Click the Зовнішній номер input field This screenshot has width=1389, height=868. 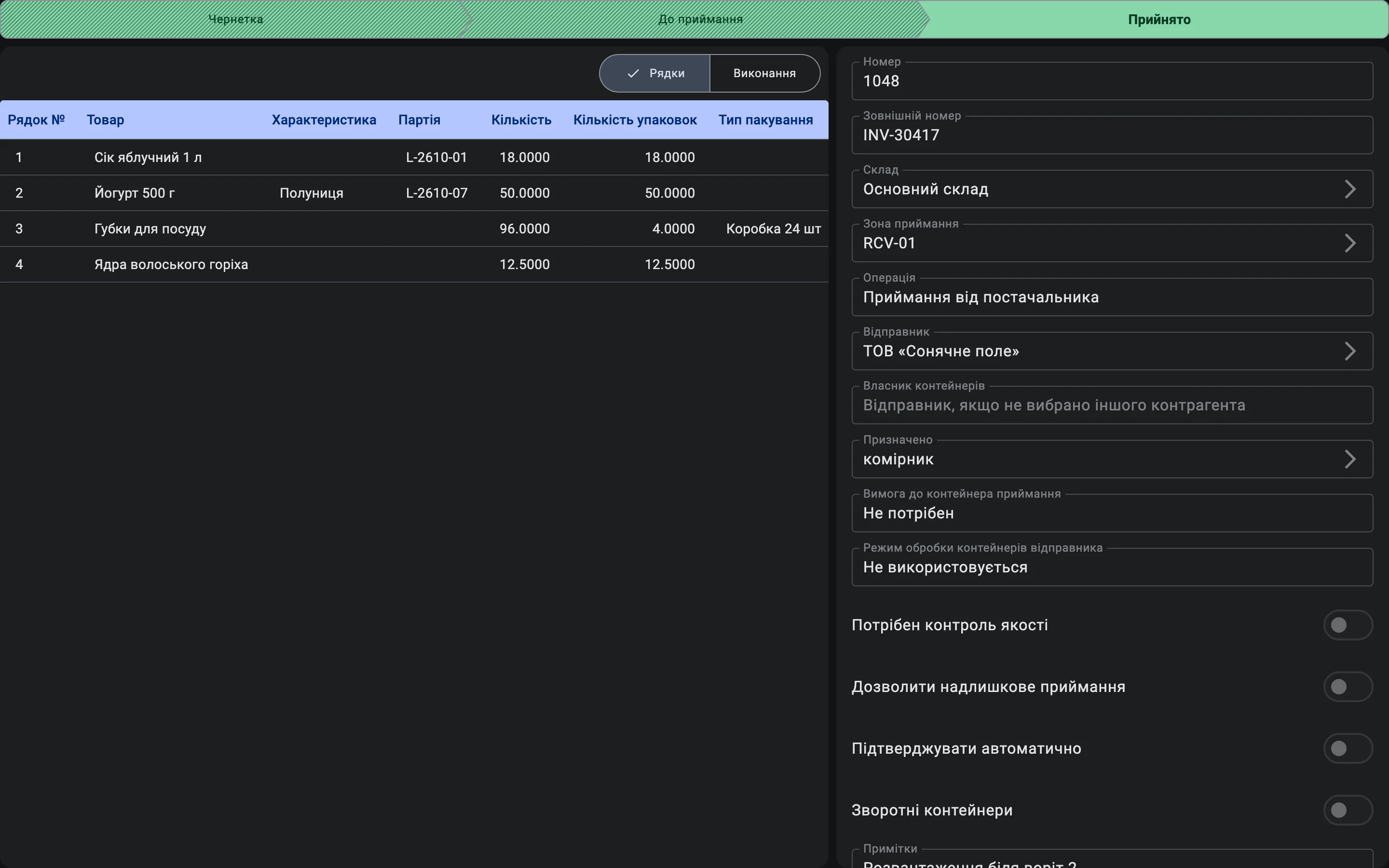coord(1112,135)
